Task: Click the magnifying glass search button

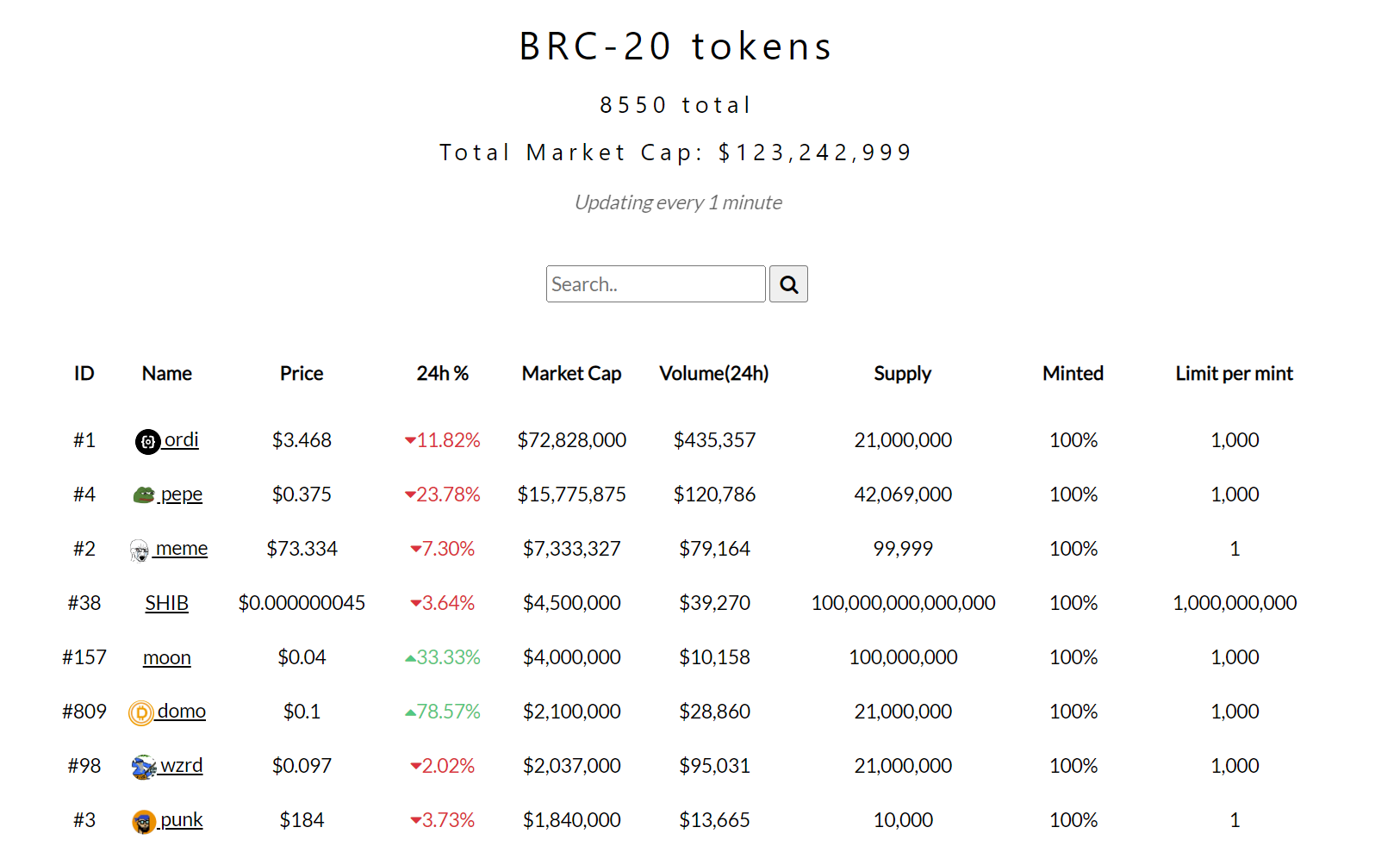Action: pyautogui.click(x=788, y=284)
